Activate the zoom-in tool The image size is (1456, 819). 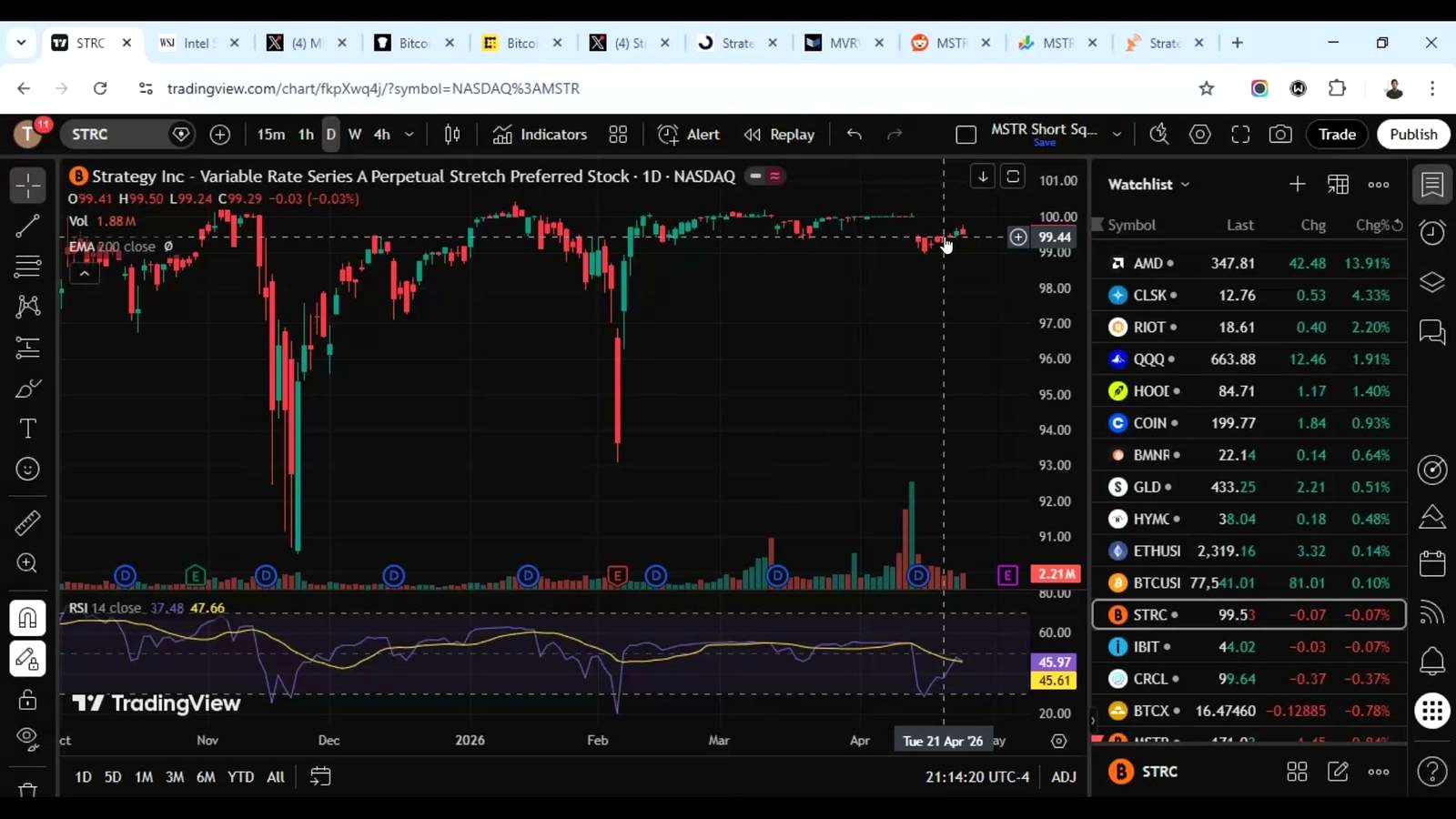28,563
